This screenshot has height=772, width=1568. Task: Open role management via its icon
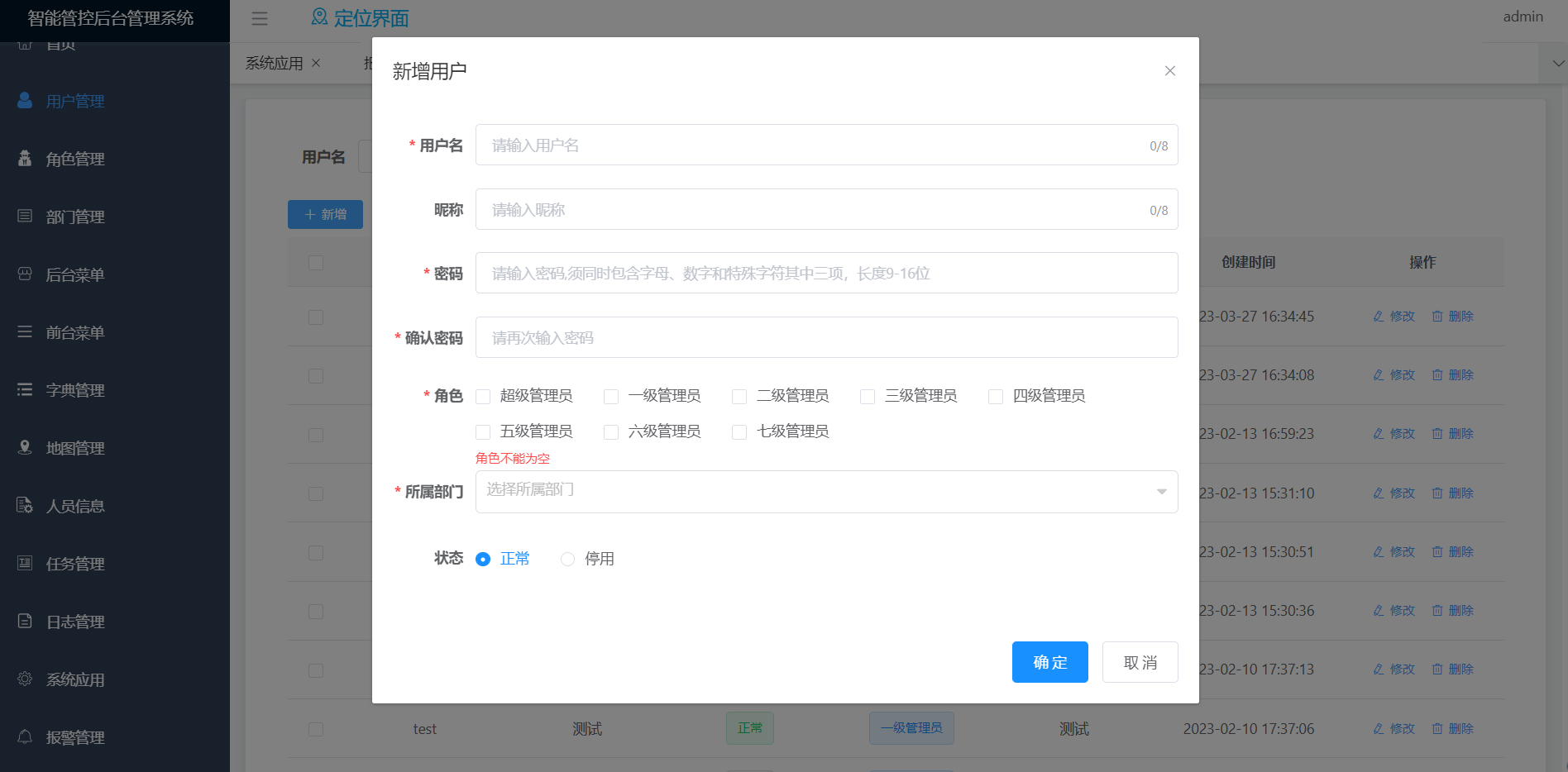(x=25, y=159)
